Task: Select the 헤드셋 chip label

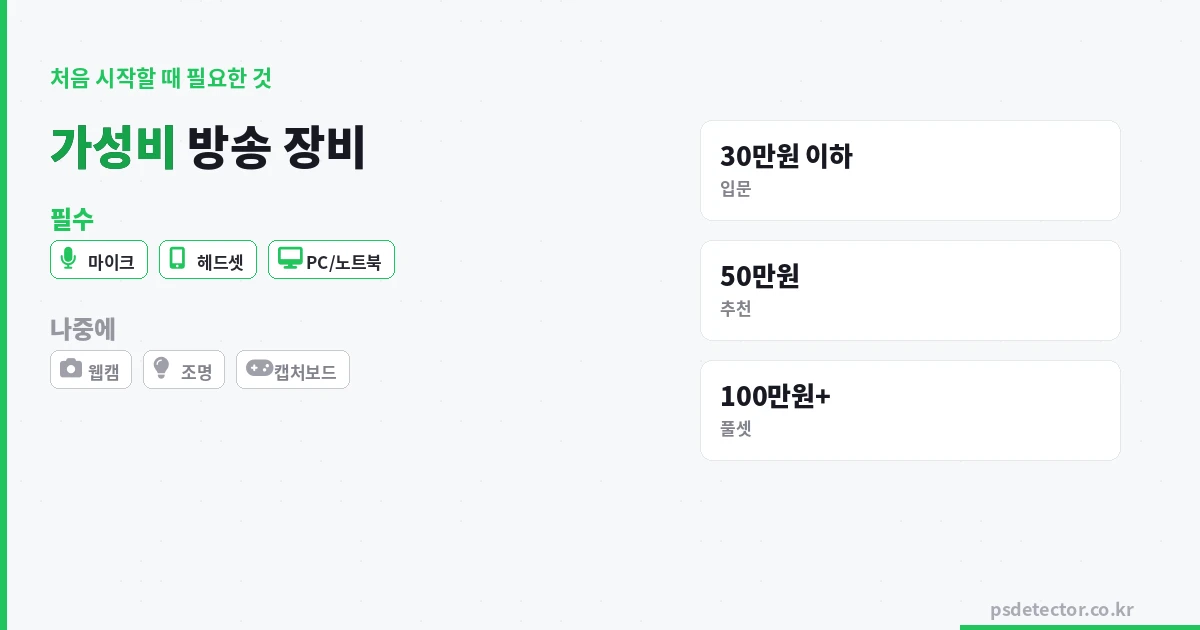Action: [220, 263]
